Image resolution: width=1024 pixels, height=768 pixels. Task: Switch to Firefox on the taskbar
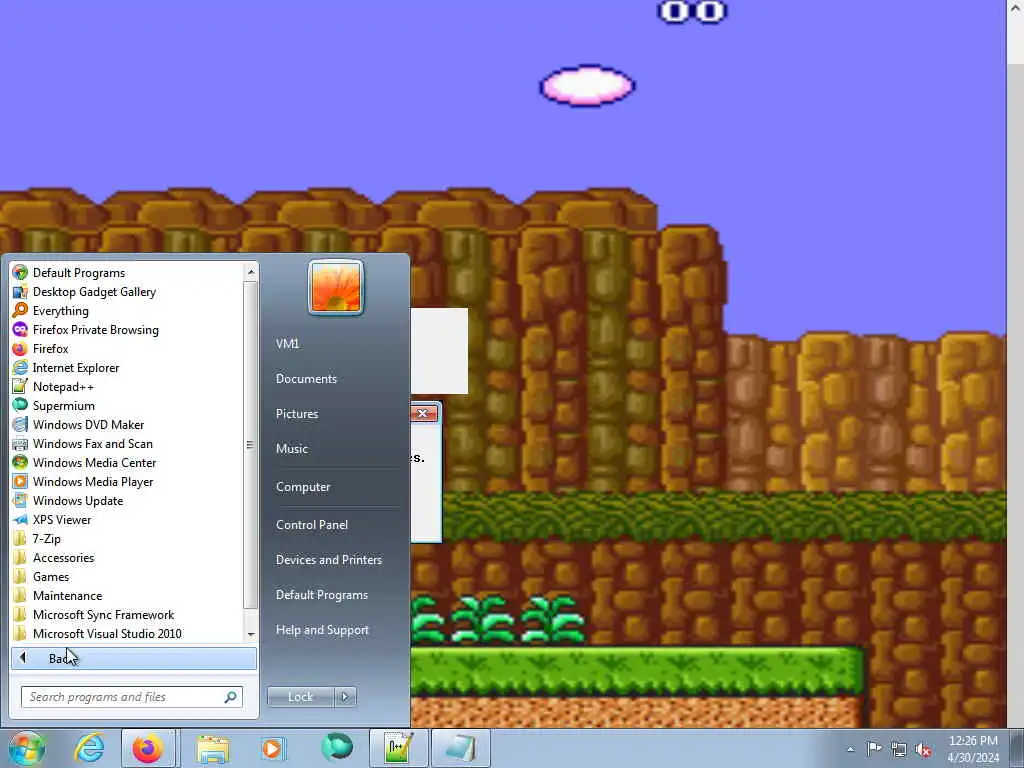pyautogui.click(x=148, y=748)
